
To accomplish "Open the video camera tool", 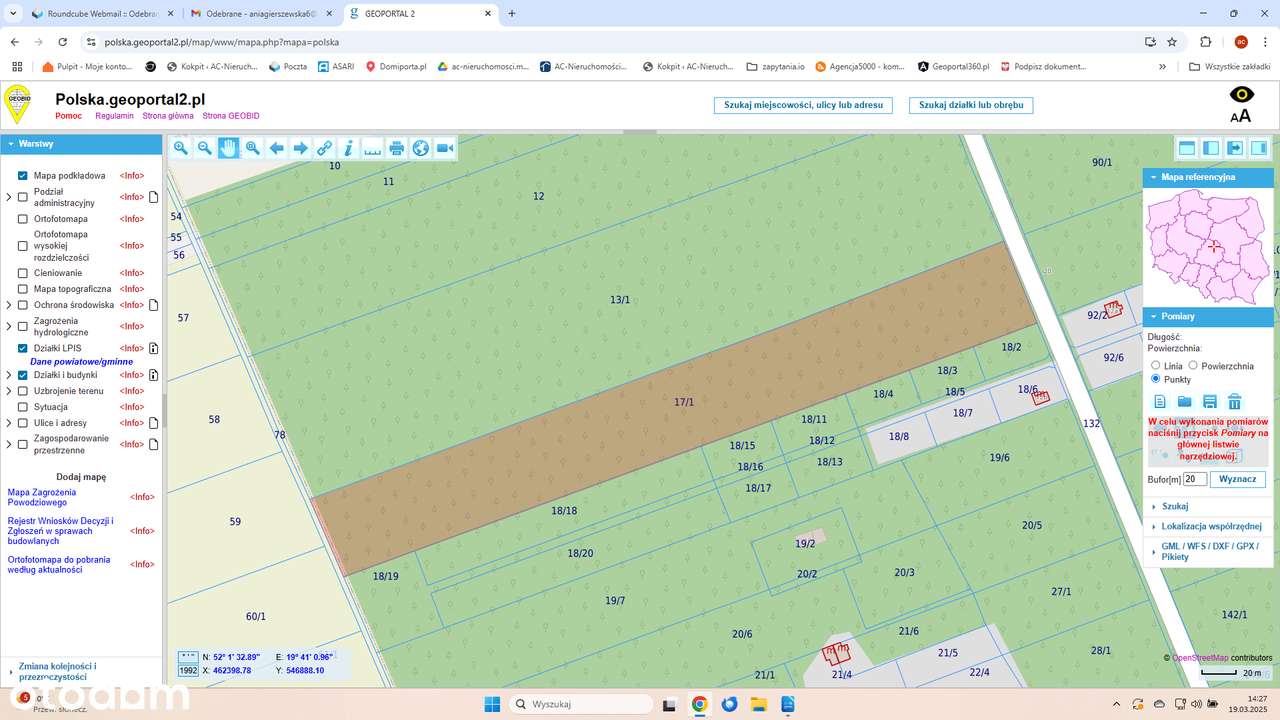I will click(445, 148).
